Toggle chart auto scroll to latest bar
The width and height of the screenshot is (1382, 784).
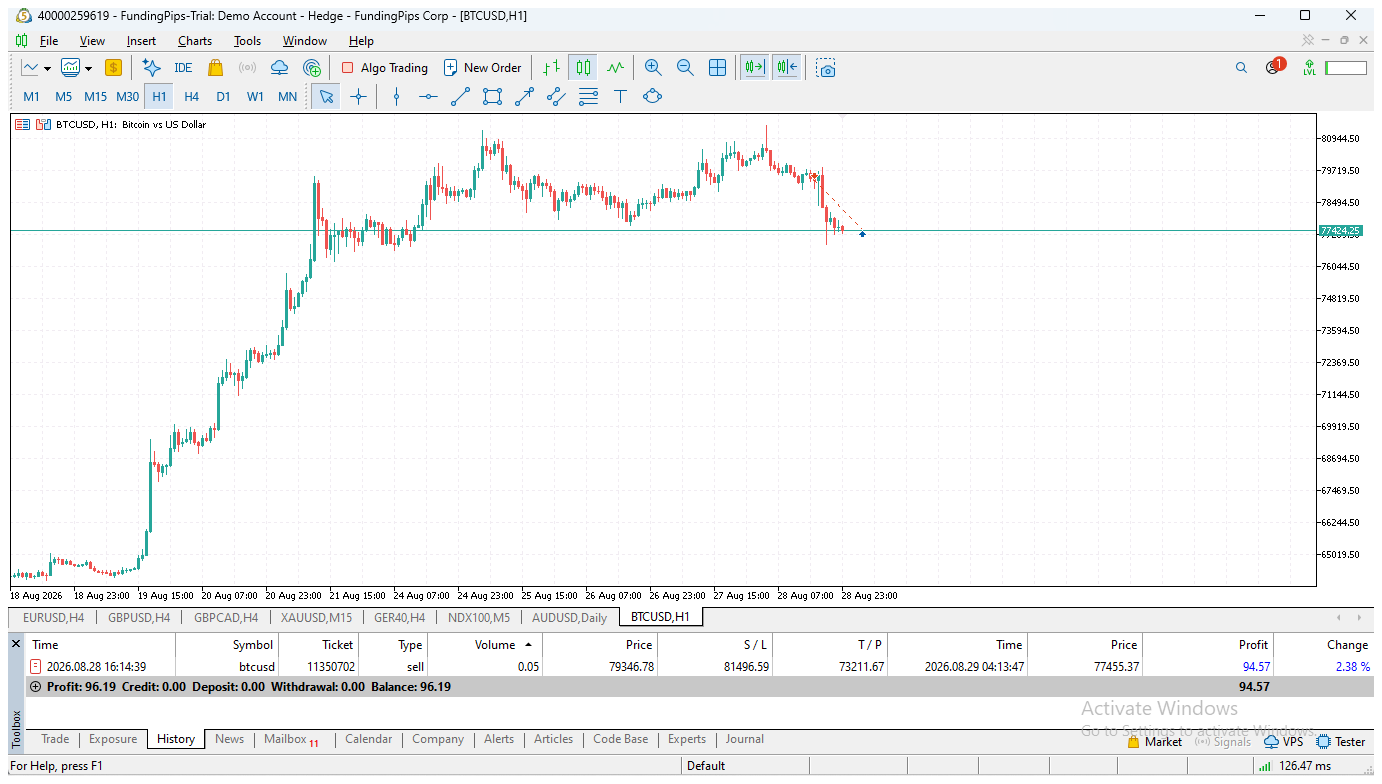coord(754,68)
